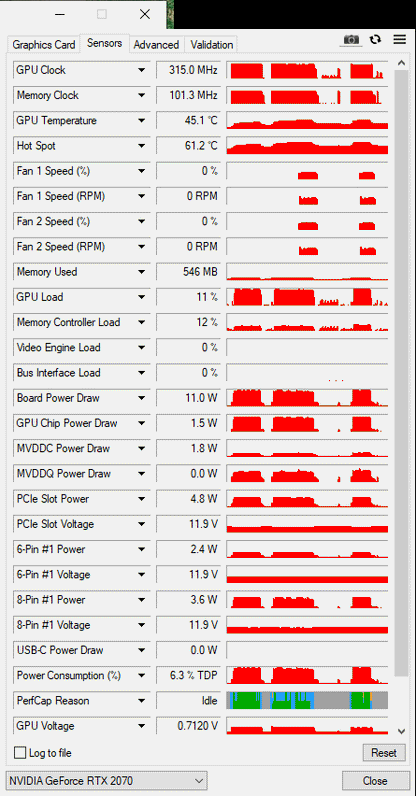The height and width of the screenshot is (796, 416).
Task: Click the Board Power Draw graph
Action: (307, 398)
